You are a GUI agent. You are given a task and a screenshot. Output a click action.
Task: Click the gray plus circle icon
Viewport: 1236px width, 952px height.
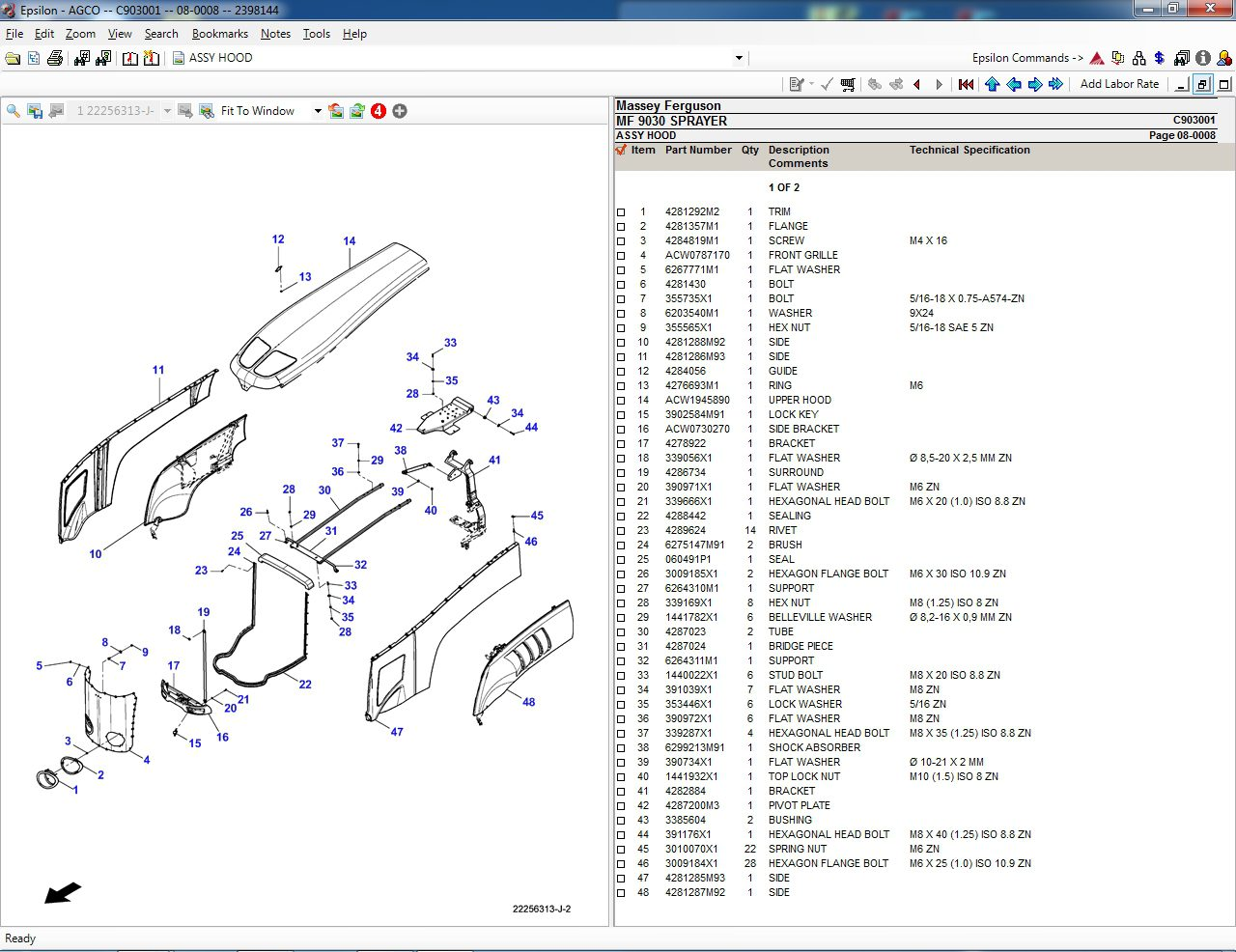coord(400,111)
